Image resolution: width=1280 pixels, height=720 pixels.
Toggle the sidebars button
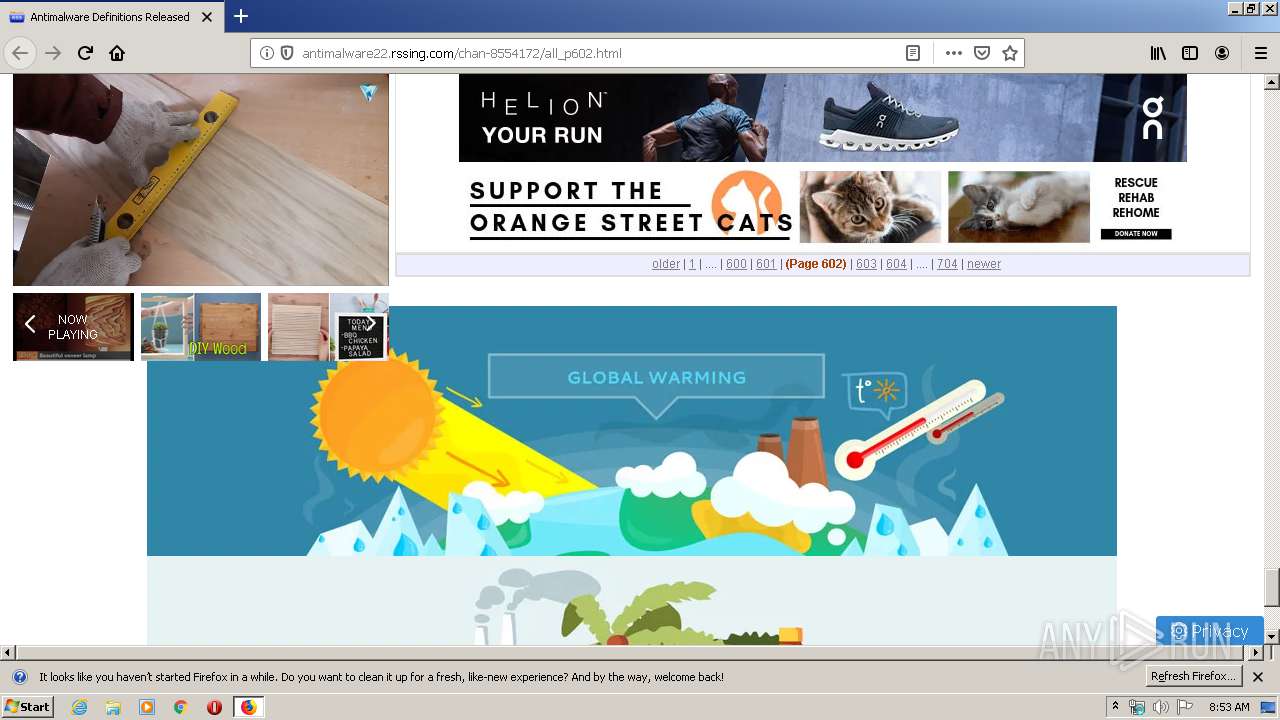pos(1190,53)
